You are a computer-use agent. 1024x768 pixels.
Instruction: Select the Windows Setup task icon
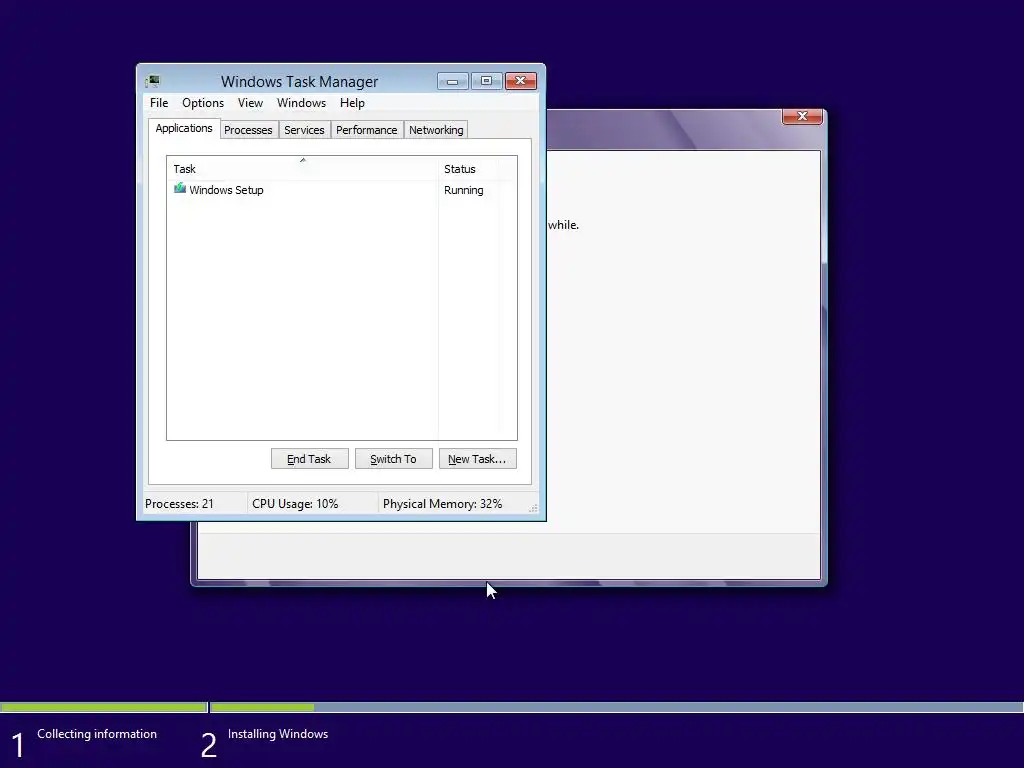(x=180, y=189)
